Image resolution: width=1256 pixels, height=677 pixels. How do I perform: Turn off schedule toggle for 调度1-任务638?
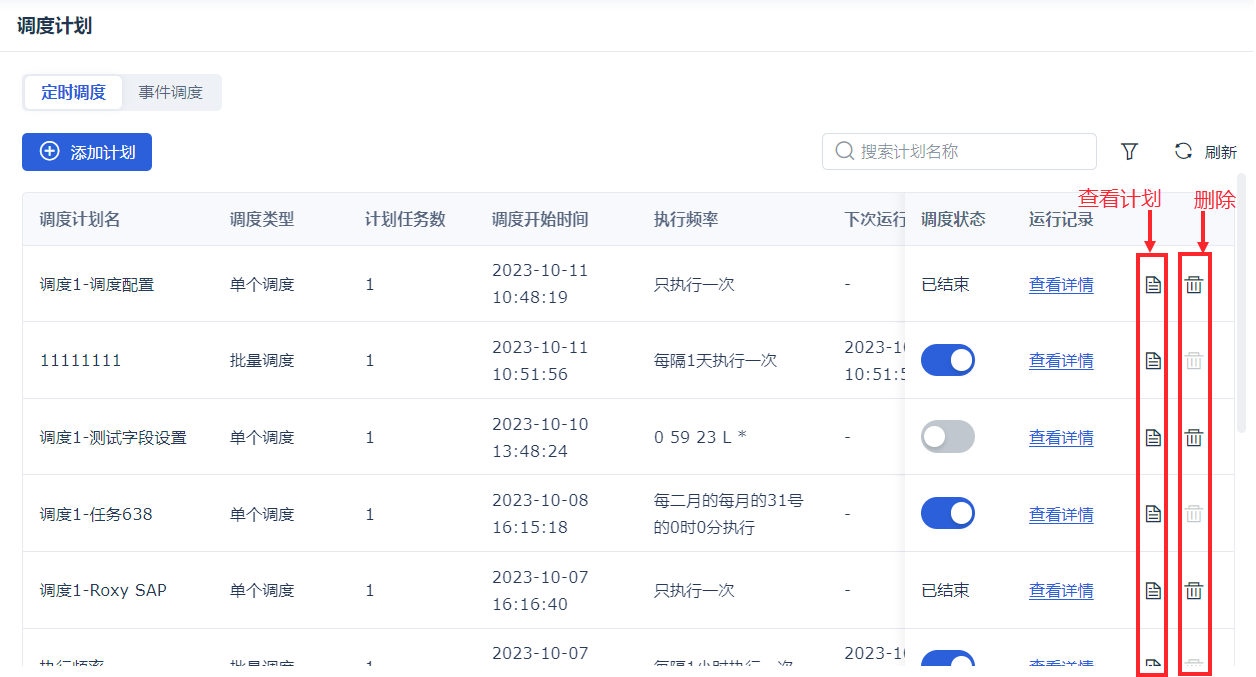pos(947,513)
